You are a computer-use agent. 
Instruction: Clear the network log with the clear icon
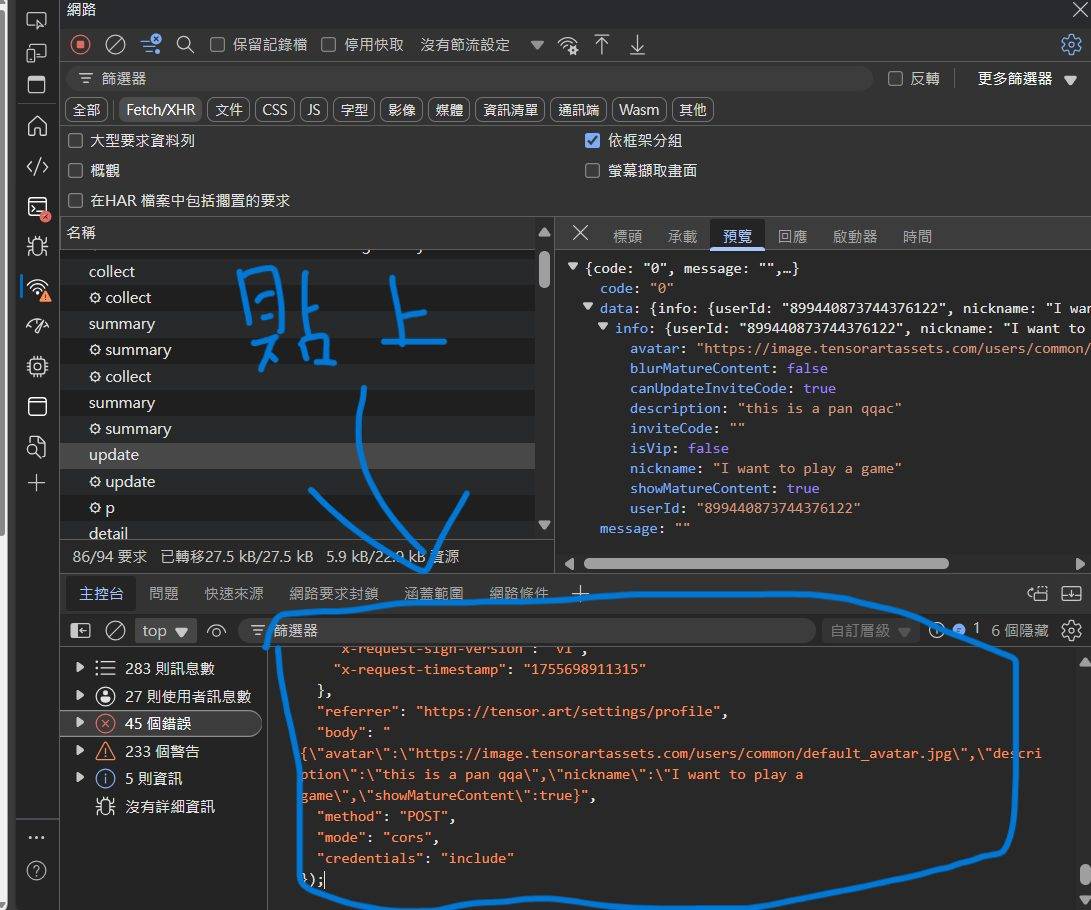click(x=115, y=44)
